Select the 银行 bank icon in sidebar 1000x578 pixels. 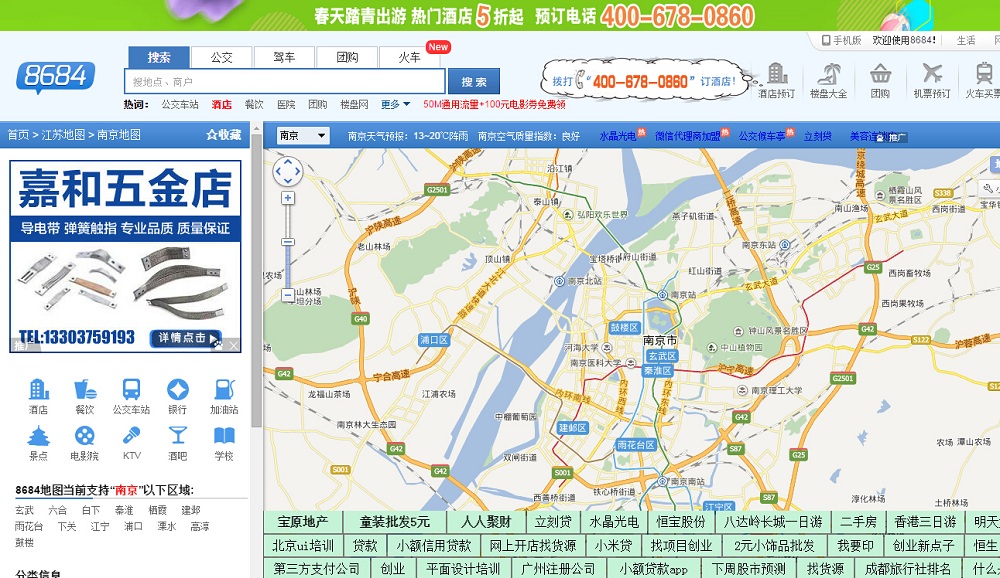point(177,396)
